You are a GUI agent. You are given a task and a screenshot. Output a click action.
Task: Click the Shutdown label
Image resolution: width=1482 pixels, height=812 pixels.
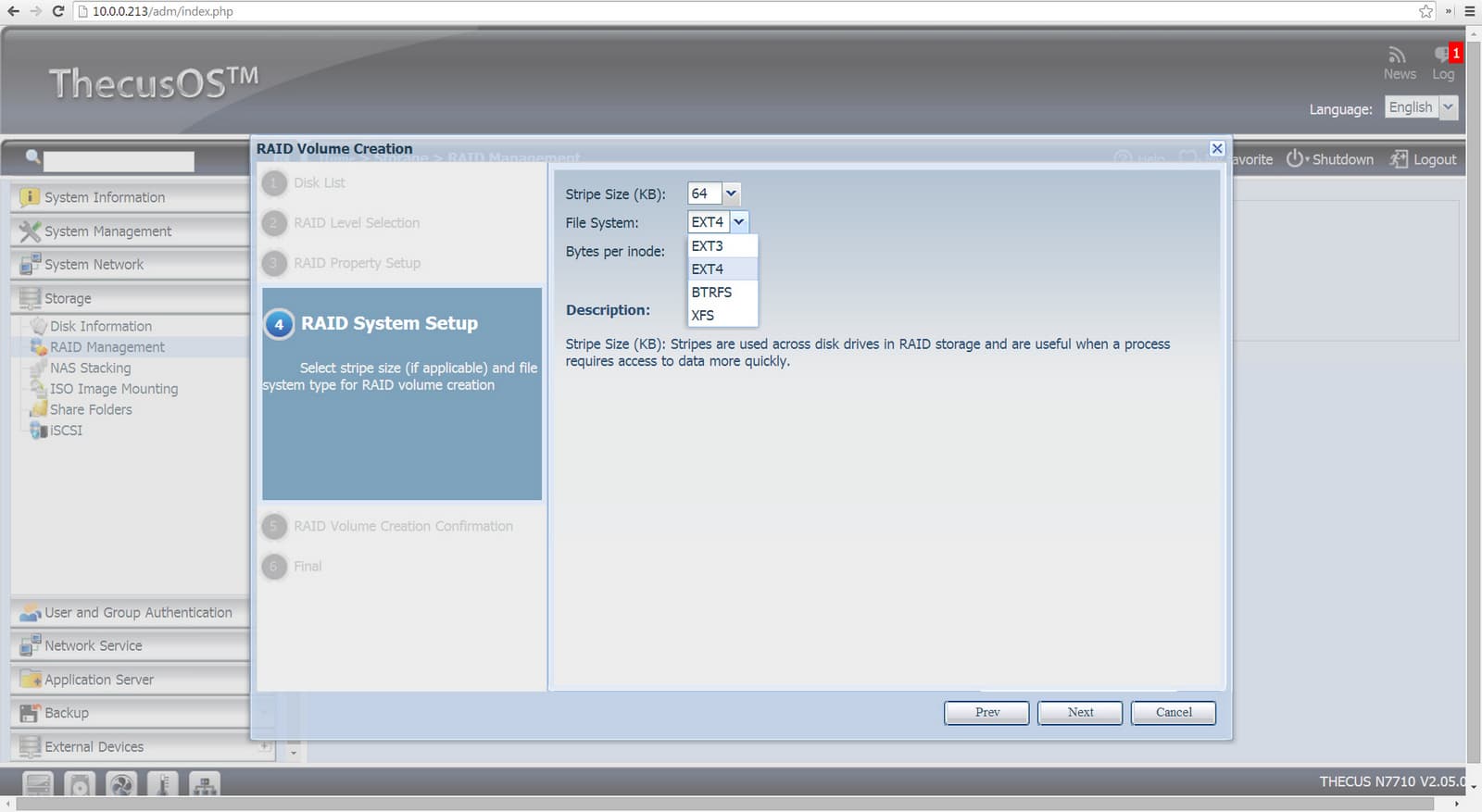1343,159
